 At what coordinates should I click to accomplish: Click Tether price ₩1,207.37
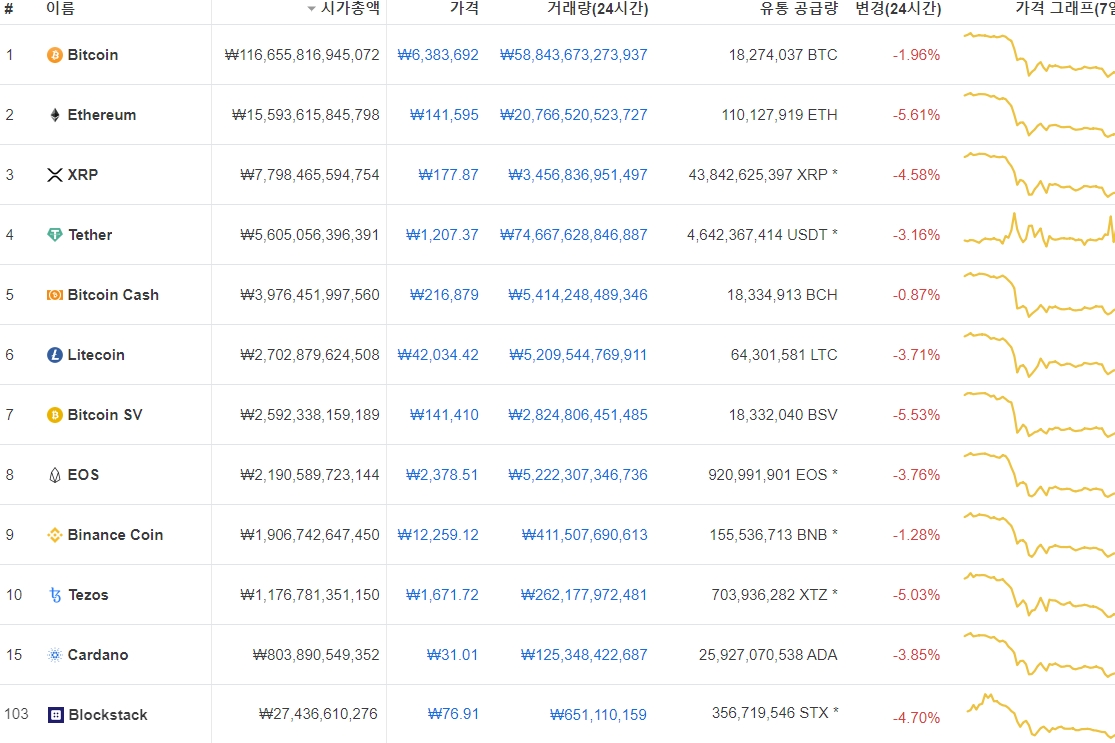click(442, 235)
